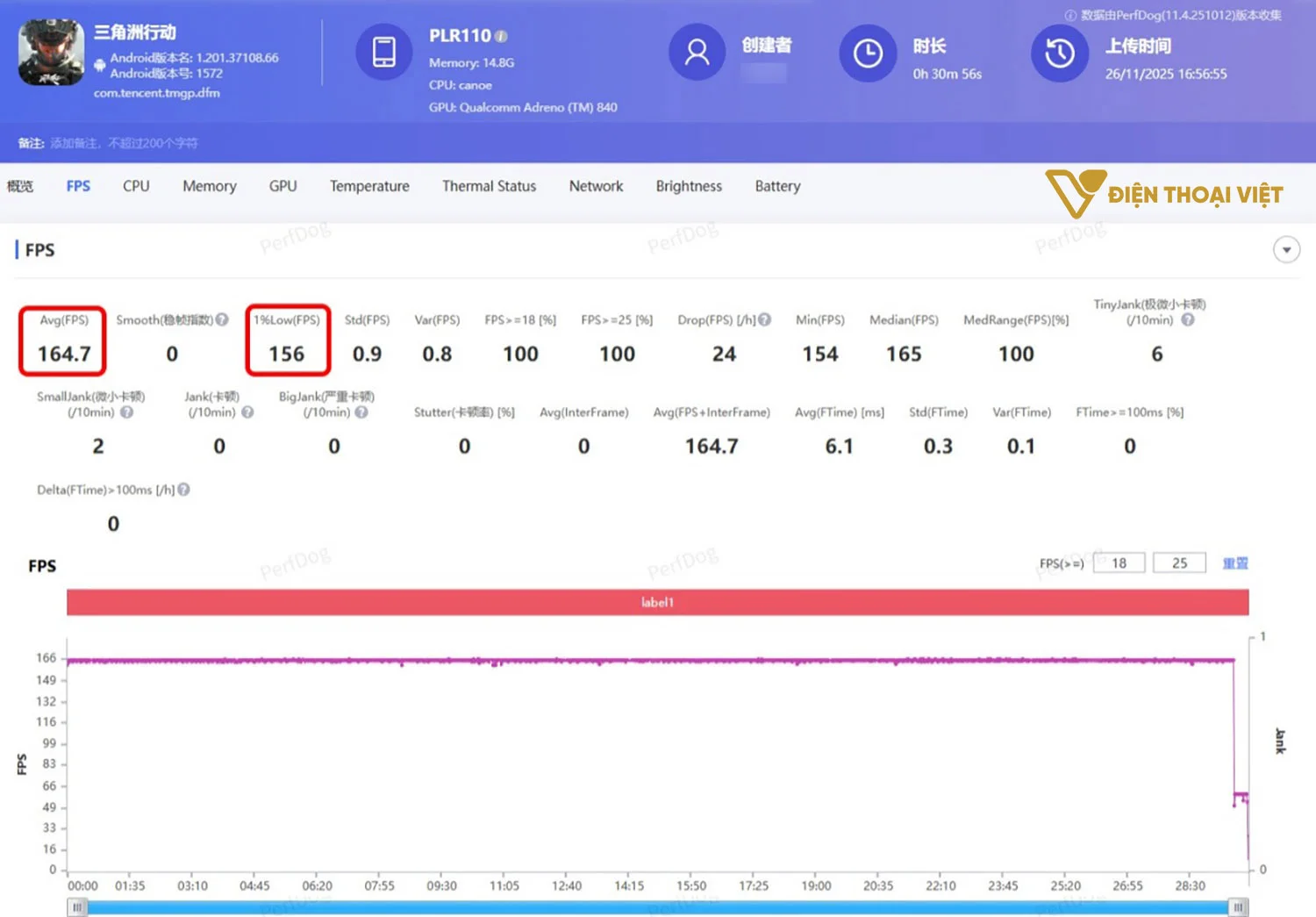Click help icon next to Drop(FPS)
Screen dimensions: 1316x917
coord(765,320)
